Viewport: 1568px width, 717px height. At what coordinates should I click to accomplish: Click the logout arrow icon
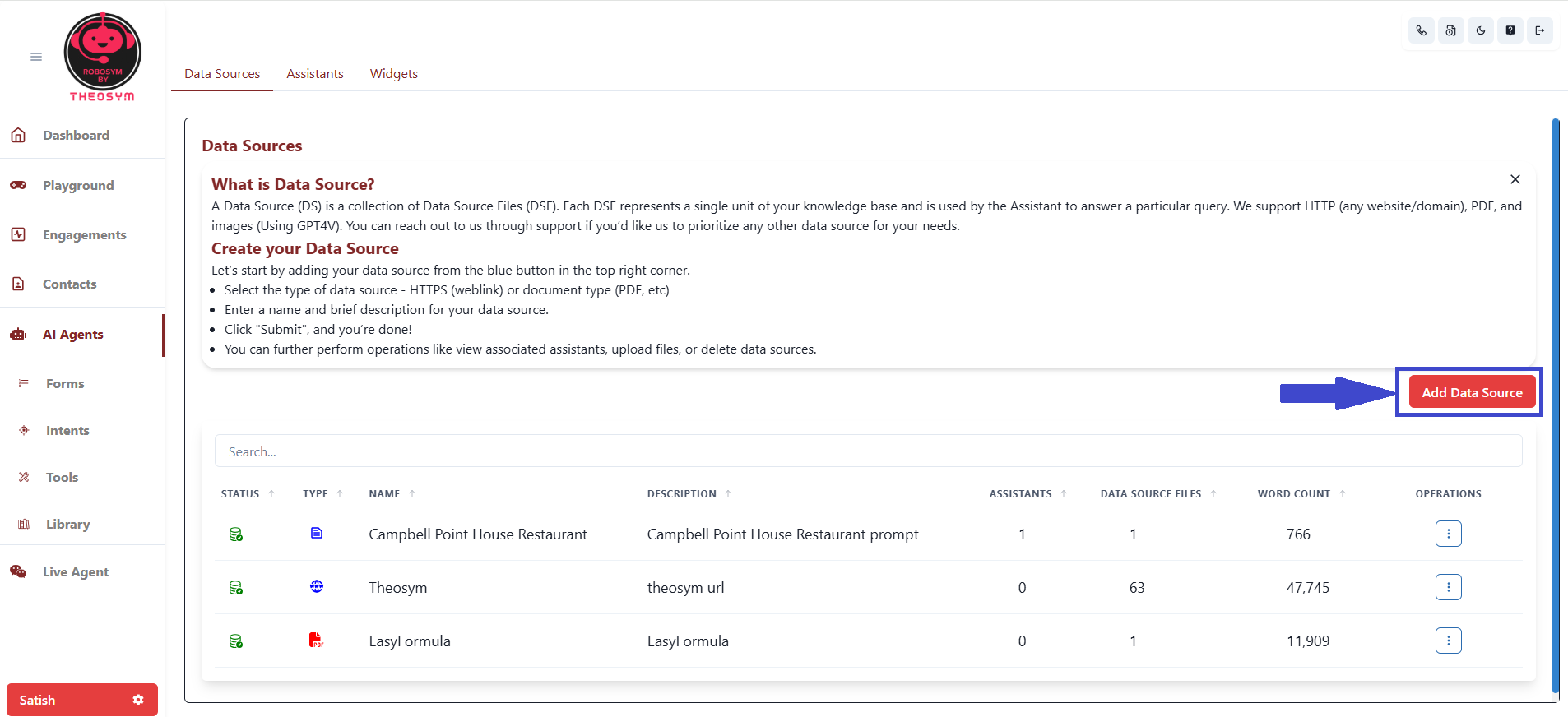[1539, 30]
